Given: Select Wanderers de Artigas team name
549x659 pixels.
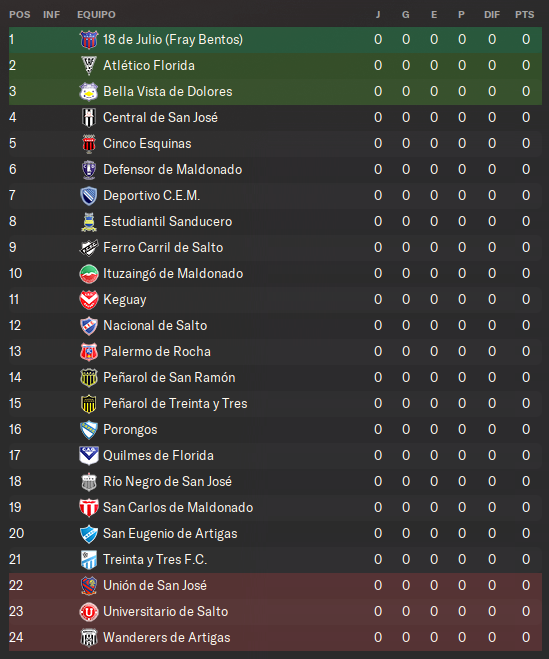Looking at the screenshot, I should tap(166, 638).
